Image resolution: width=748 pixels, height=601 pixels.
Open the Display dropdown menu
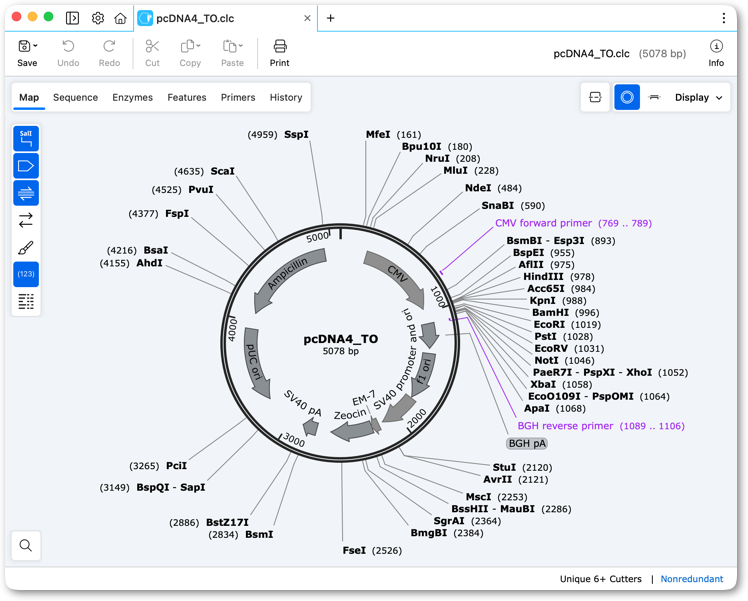coord(698,97)
